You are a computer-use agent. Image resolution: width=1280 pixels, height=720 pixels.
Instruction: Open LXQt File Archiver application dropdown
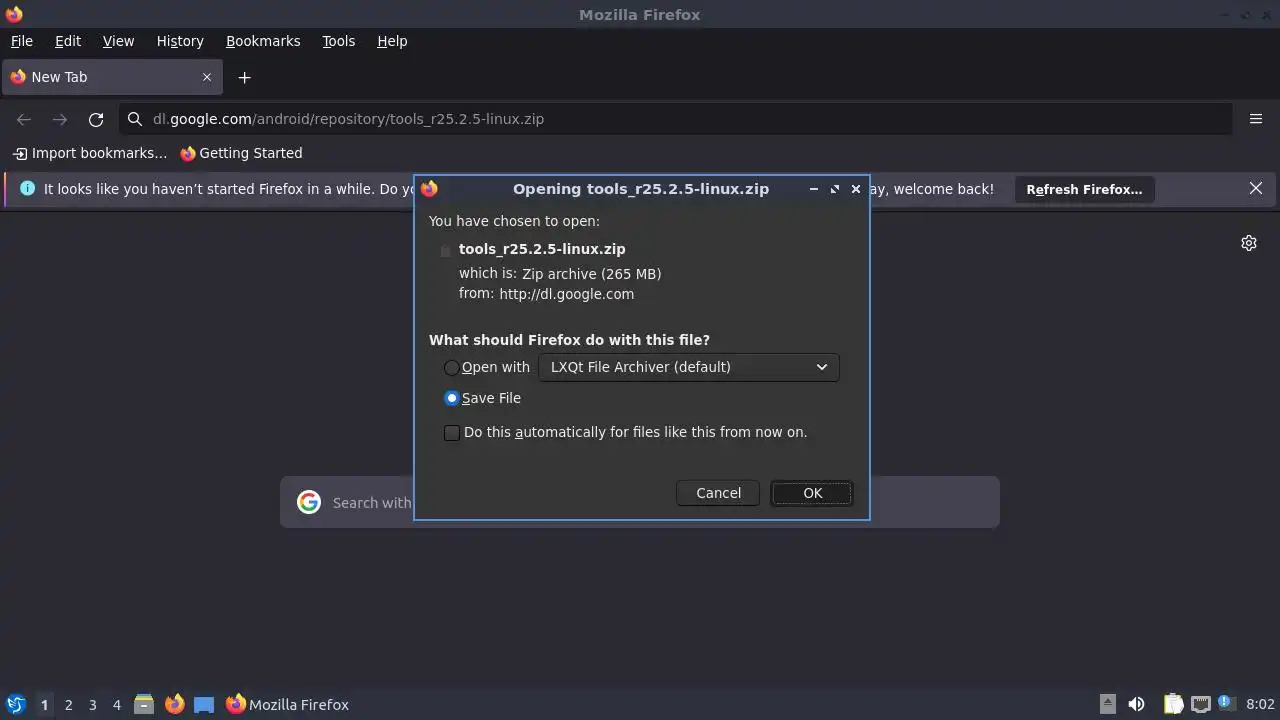coord(689,367)
